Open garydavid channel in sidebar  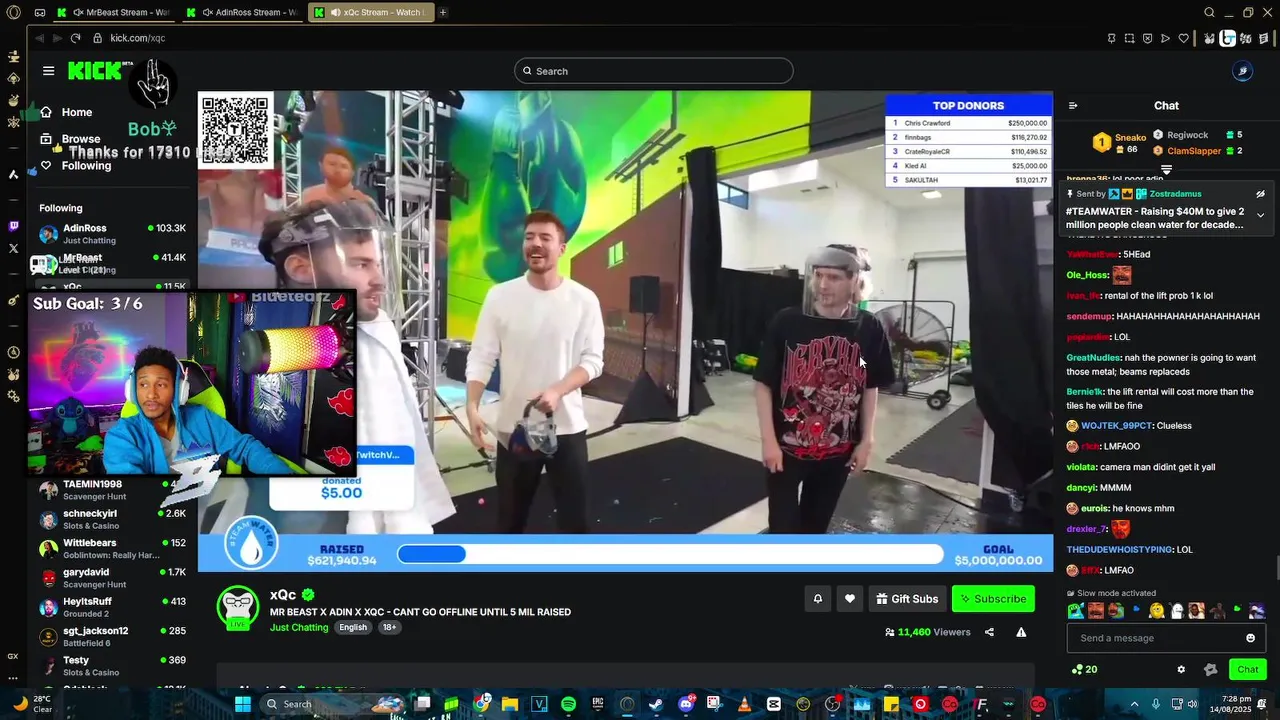tap(112, 578)
